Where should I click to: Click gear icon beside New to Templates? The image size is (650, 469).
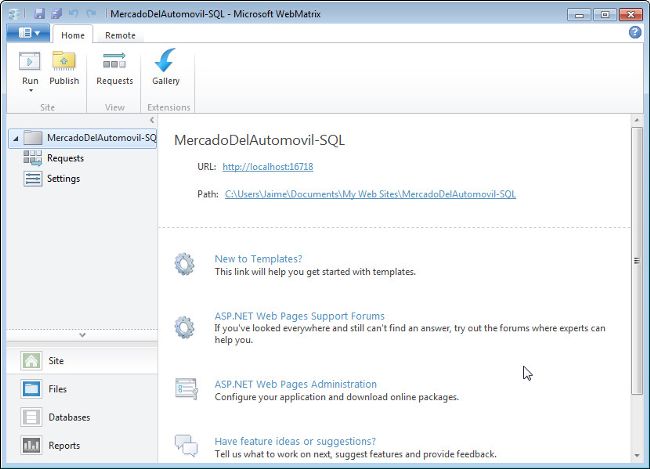pyautogui.click(x=184, y=264)
